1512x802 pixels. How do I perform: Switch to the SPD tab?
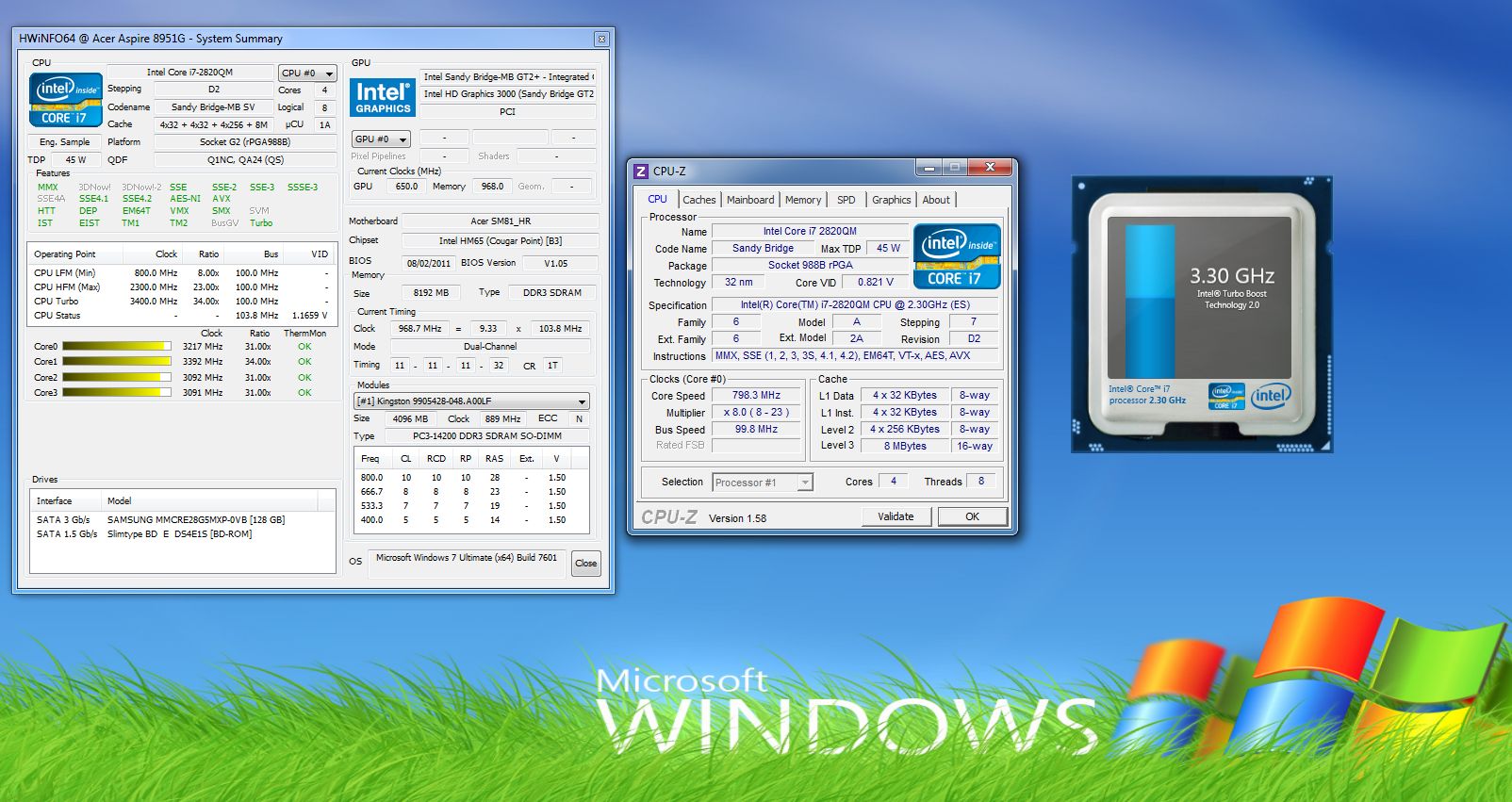tap(846, 200)
